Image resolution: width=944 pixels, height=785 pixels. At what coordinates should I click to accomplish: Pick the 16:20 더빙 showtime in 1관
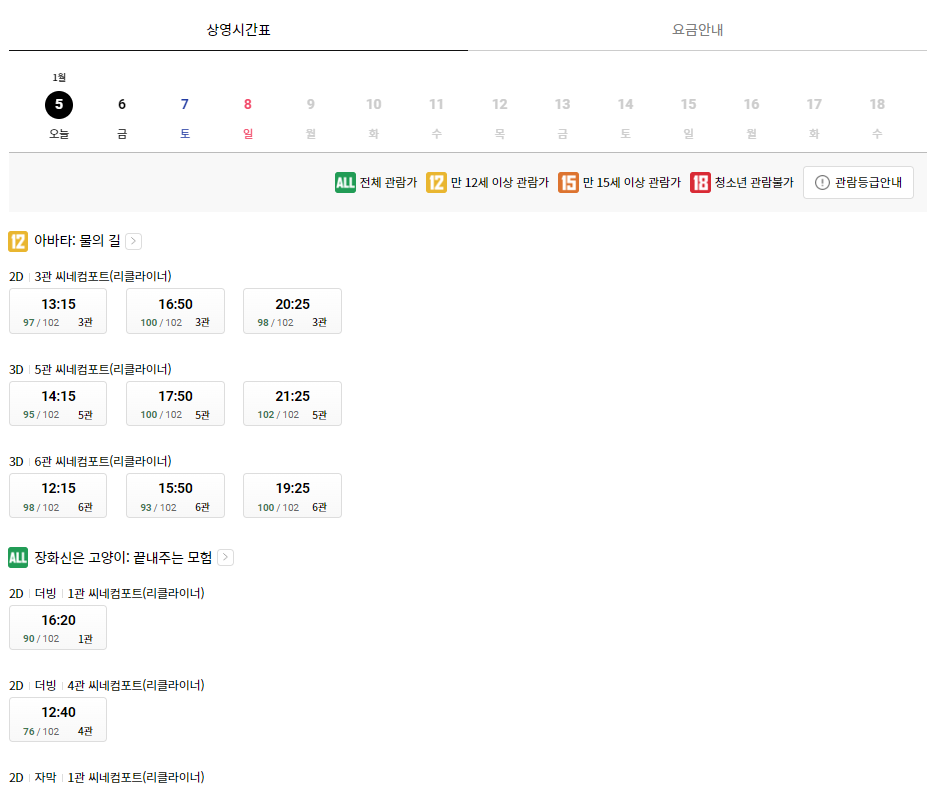57,627
